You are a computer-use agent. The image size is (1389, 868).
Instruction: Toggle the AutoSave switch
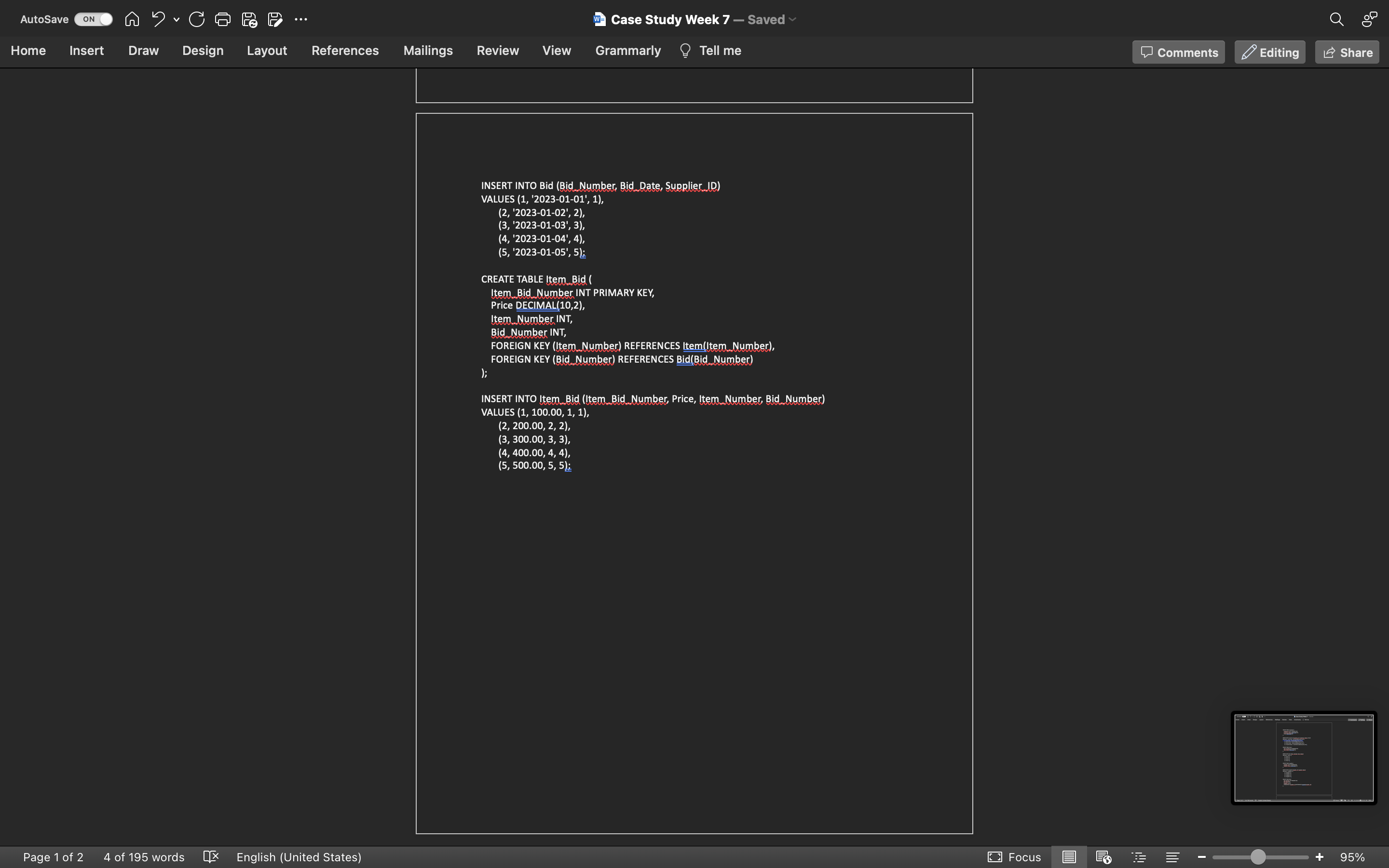[94, 19]
